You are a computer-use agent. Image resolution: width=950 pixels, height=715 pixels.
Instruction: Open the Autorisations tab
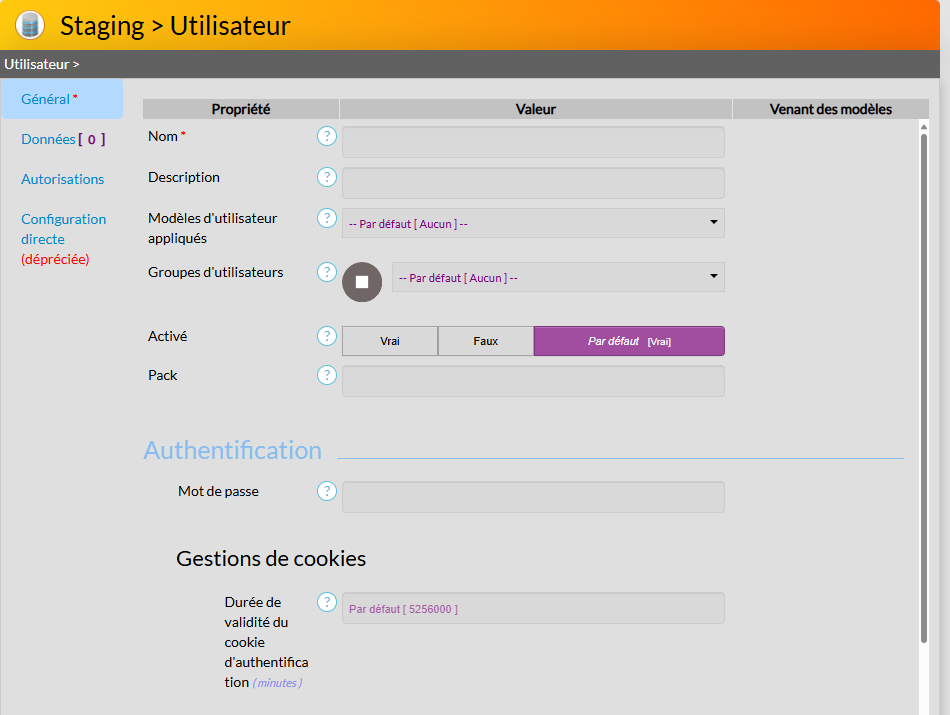point(62,180)
